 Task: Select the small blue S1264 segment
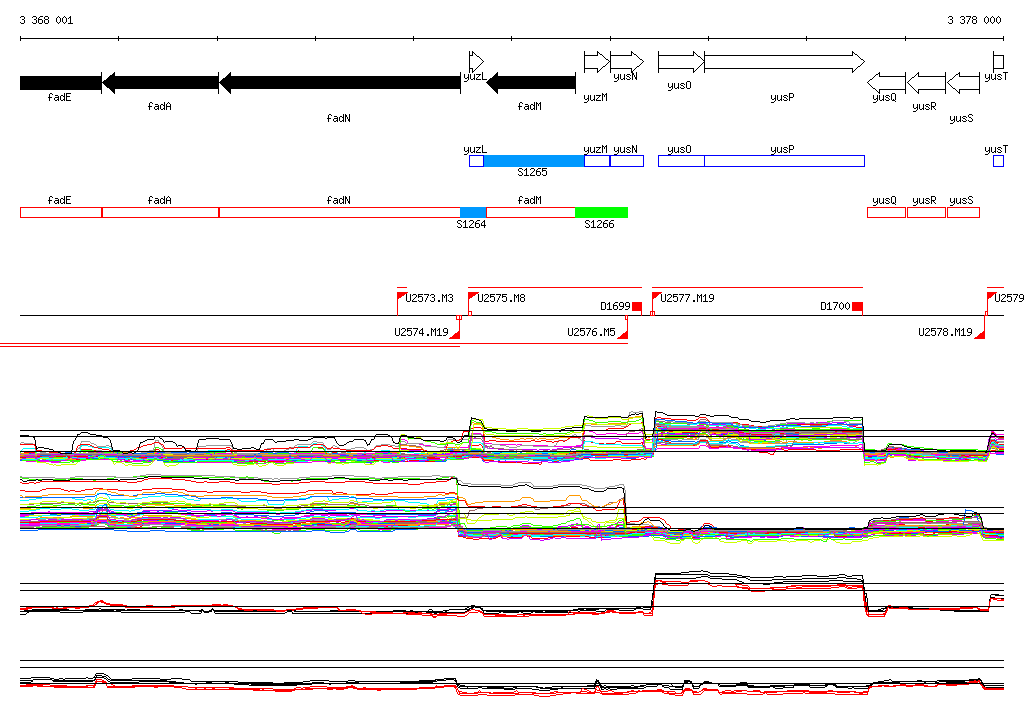pos(473,212)
